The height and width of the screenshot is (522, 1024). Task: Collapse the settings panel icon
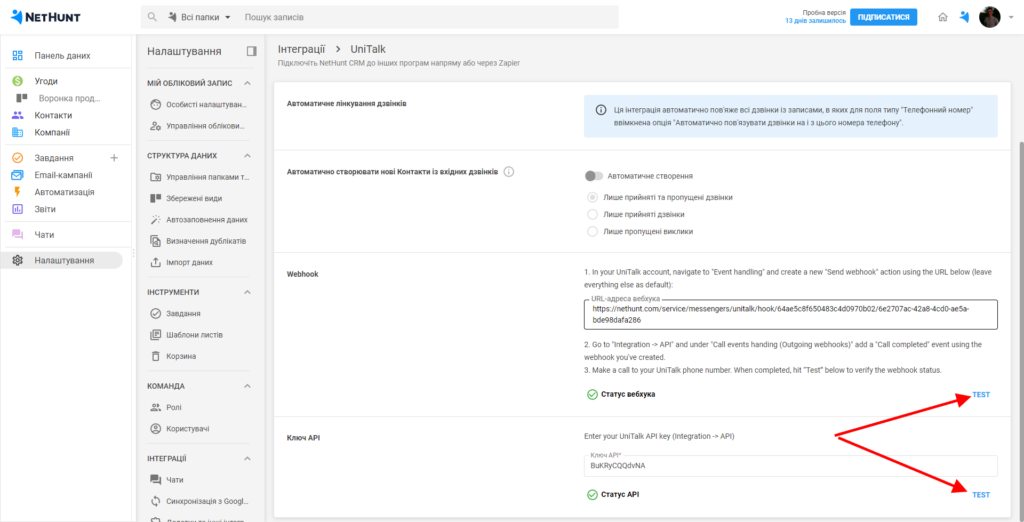[x=251, y=51]
